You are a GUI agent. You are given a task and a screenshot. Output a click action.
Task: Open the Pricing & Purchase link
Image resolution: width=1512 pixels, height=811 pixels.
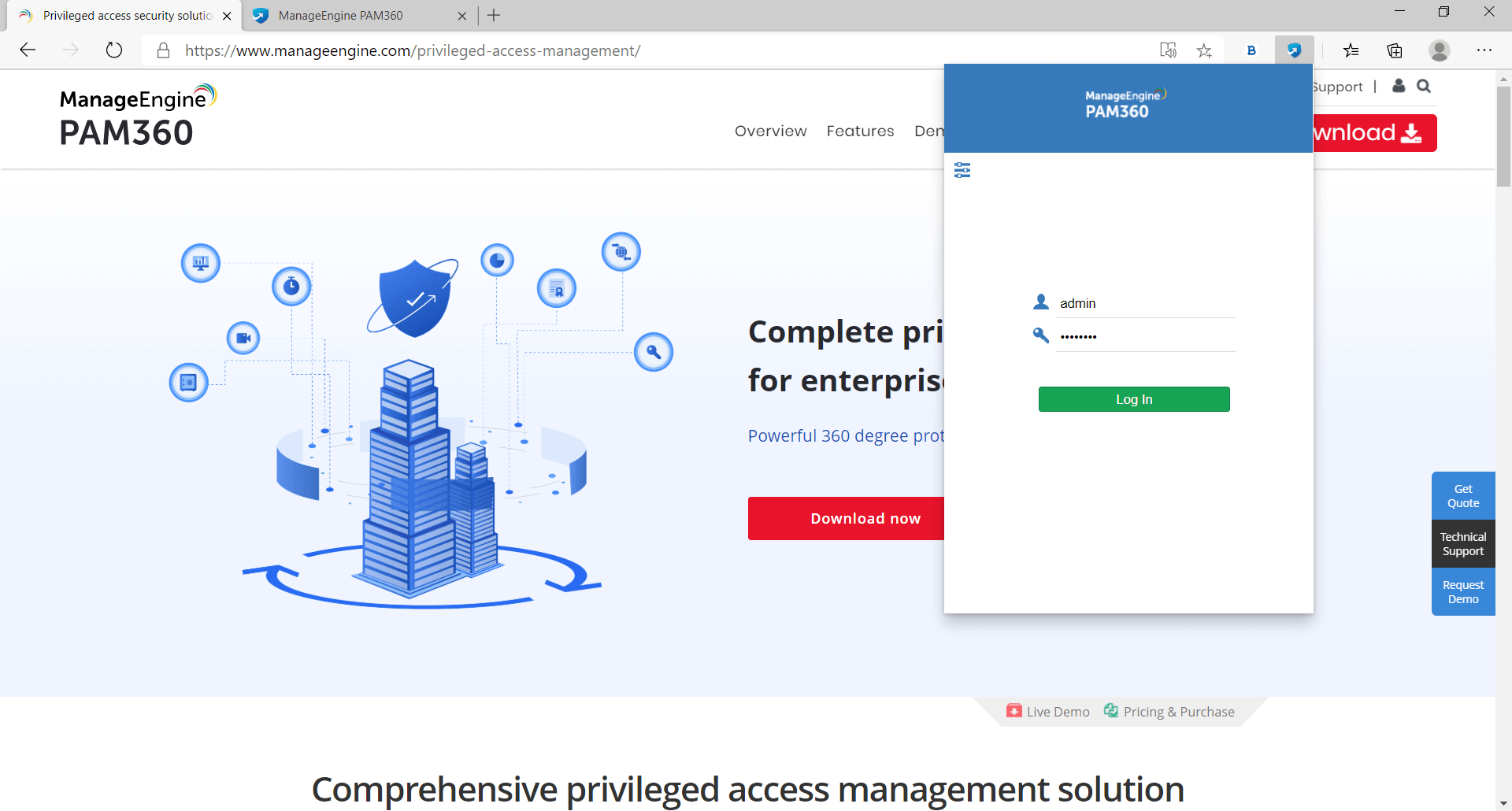(1178, 711)
